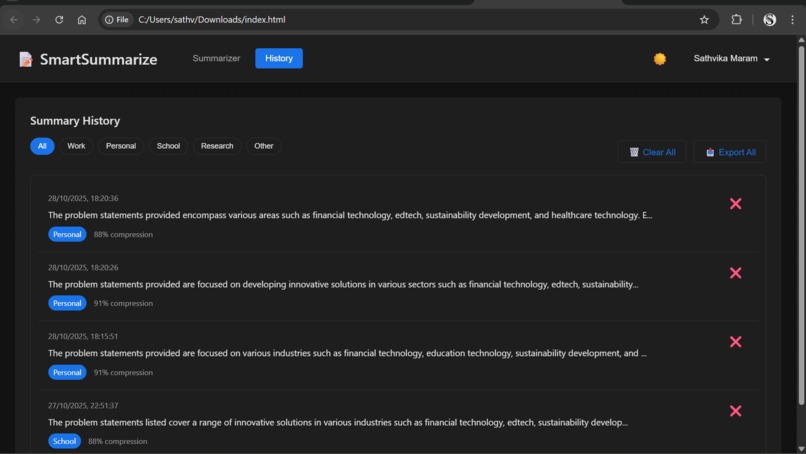Filter history by School category
The width and height of the screenshot is (806, 454).
pos(168,146)
